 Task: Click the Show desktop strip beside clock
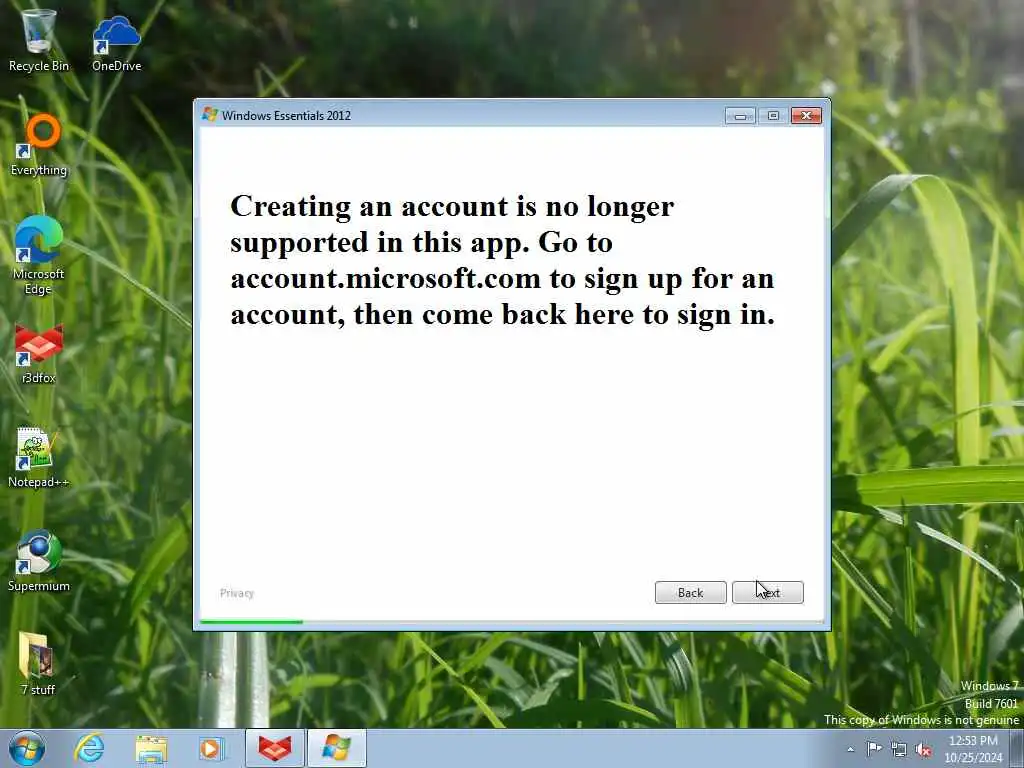point(1017,748)
